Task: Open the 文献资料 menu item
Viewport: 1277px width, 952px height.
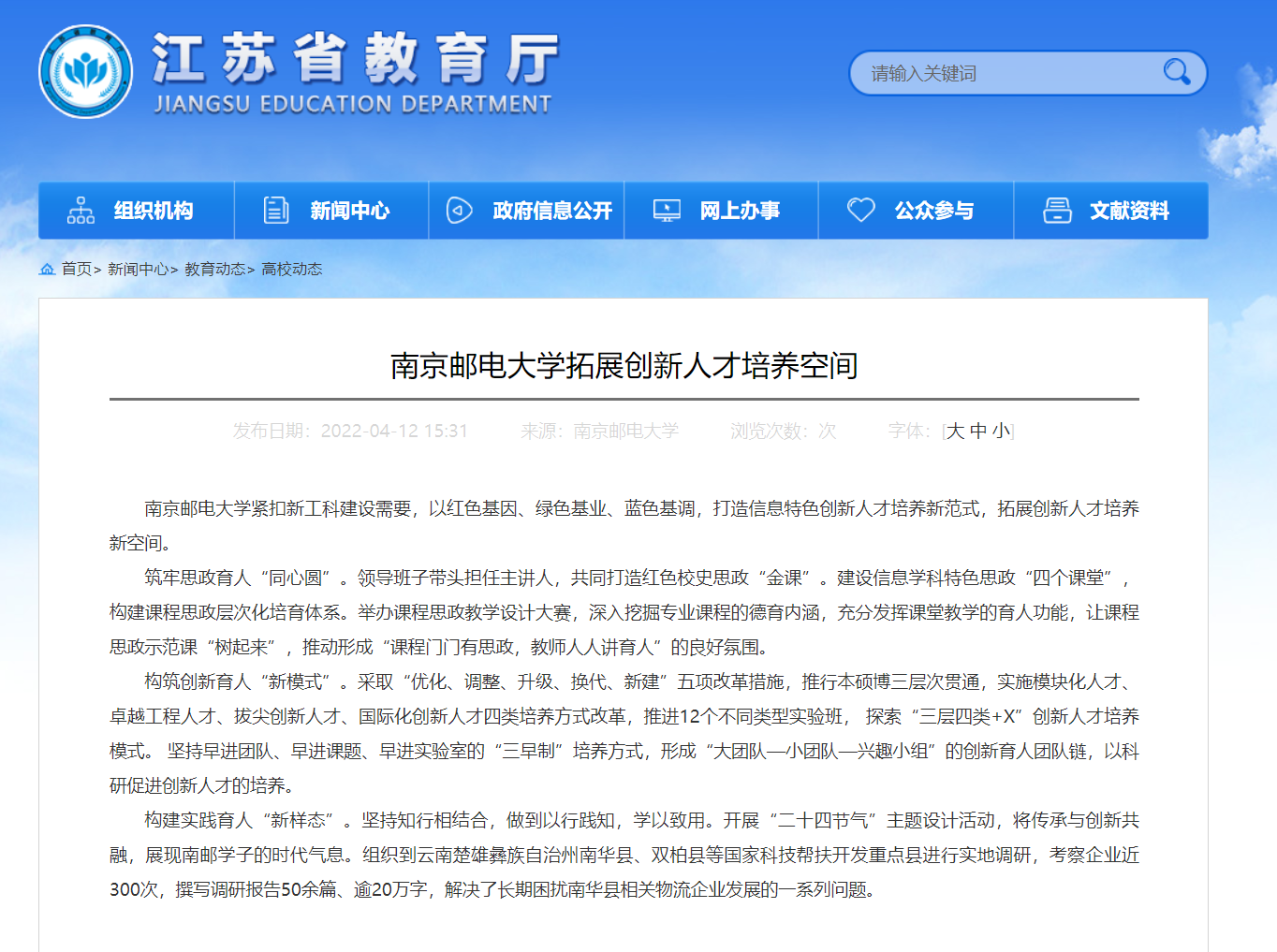Action: tap(1129, 211)
